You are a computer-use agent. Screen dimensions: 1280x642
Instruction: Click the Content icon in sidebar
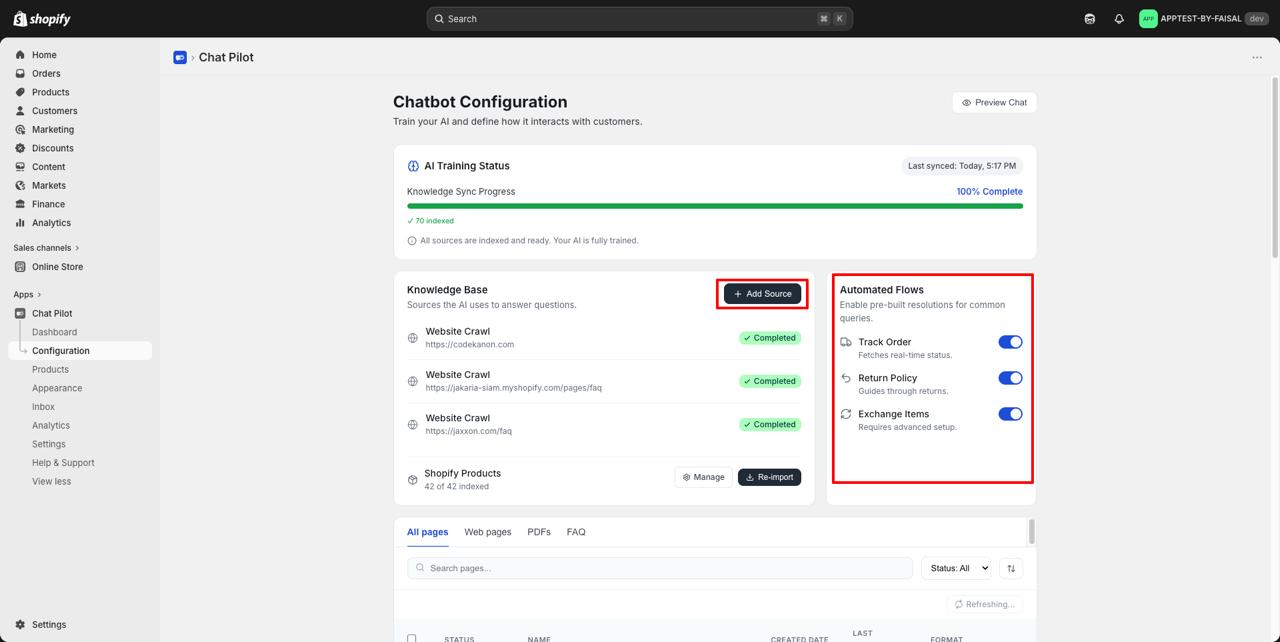20,167
